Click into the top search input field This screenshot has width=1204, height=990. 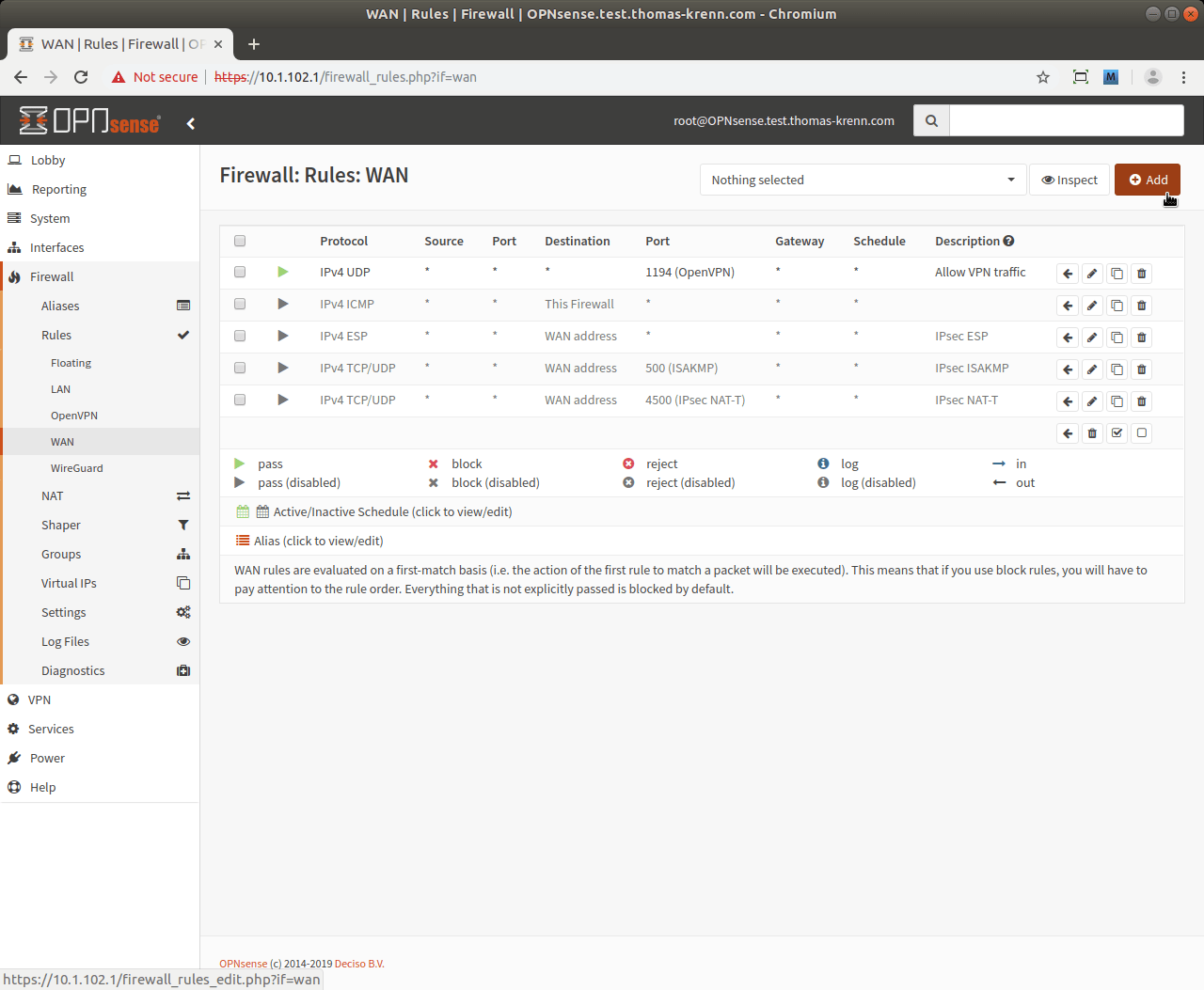(1066, 120)
